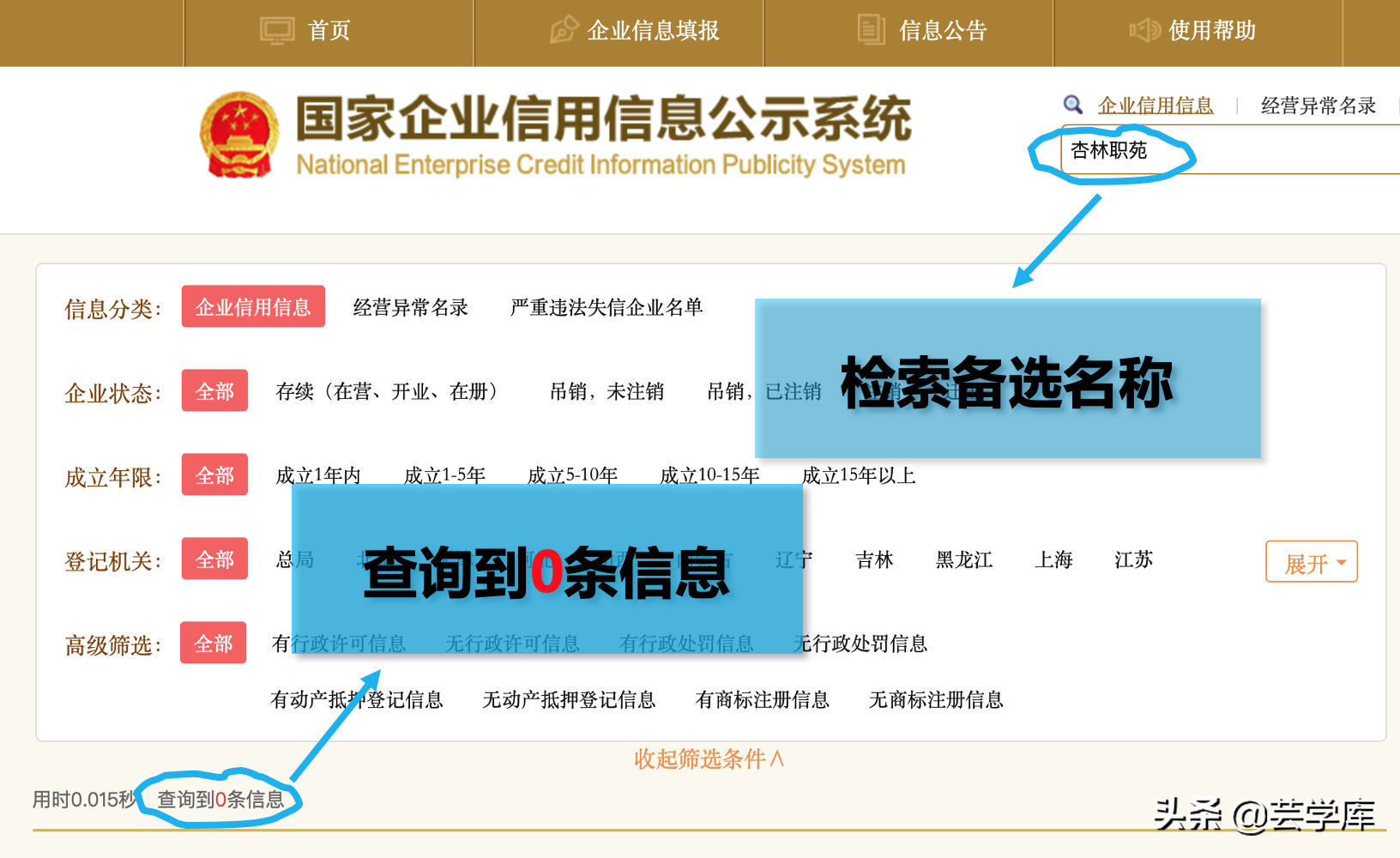Screen dimensions: 1400x858
Task: Enable the 吊销，未注销 filter
Action: click(607, 392)
